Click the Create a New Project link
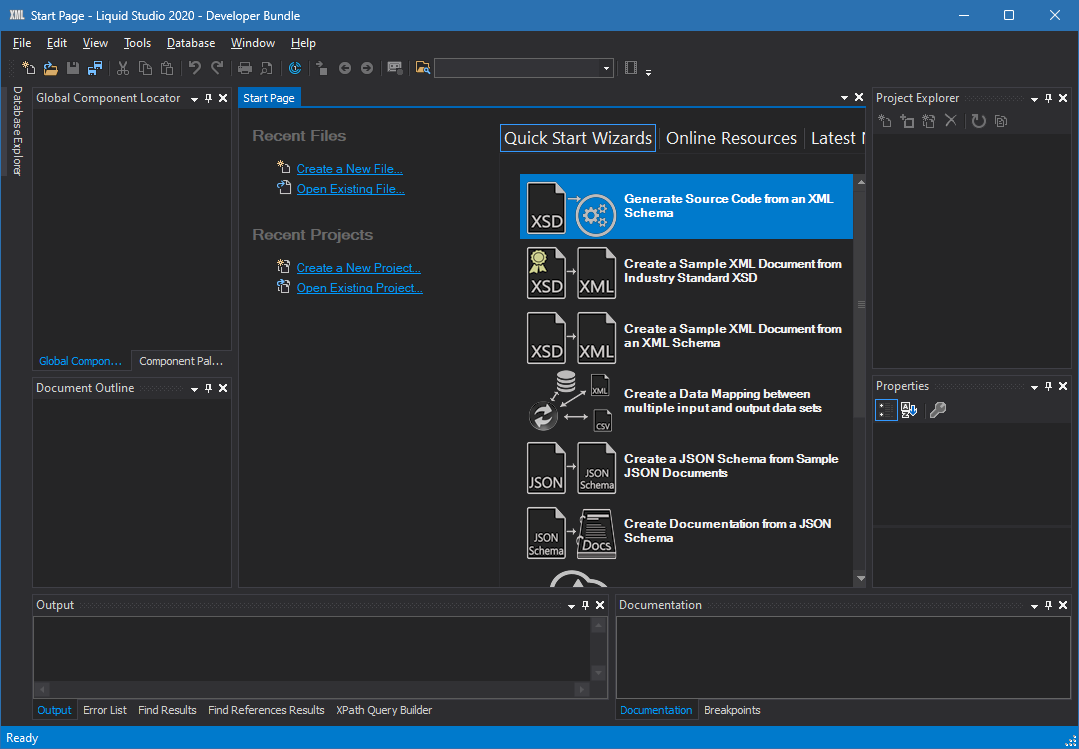Screen dimensions: 1079x749 click(x=359, y=268)
